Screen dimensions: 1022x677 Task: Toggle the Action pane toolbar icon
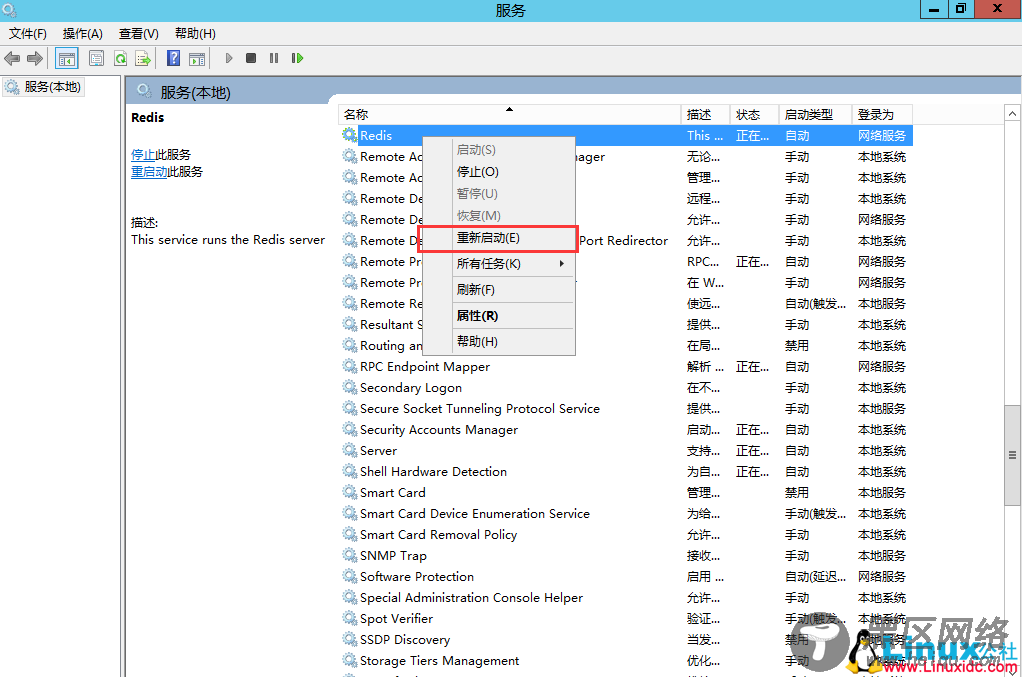197,59
